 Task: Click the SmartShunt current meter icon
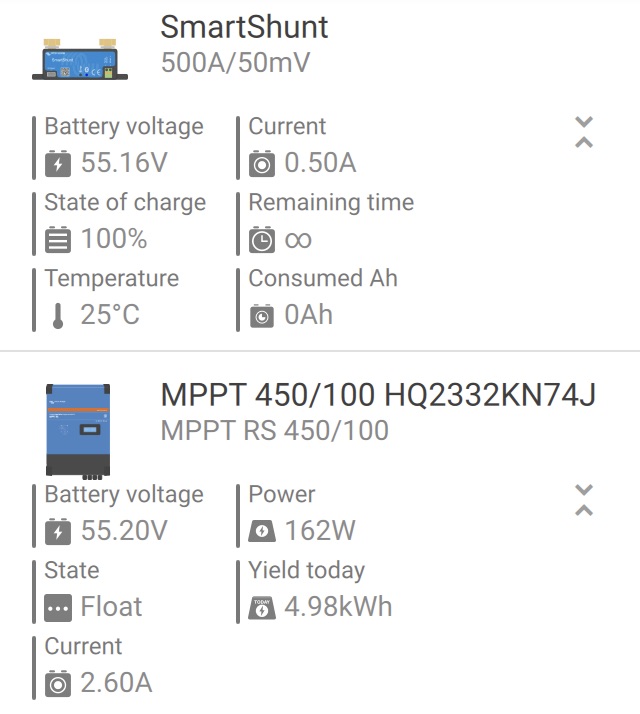point(261,163)
